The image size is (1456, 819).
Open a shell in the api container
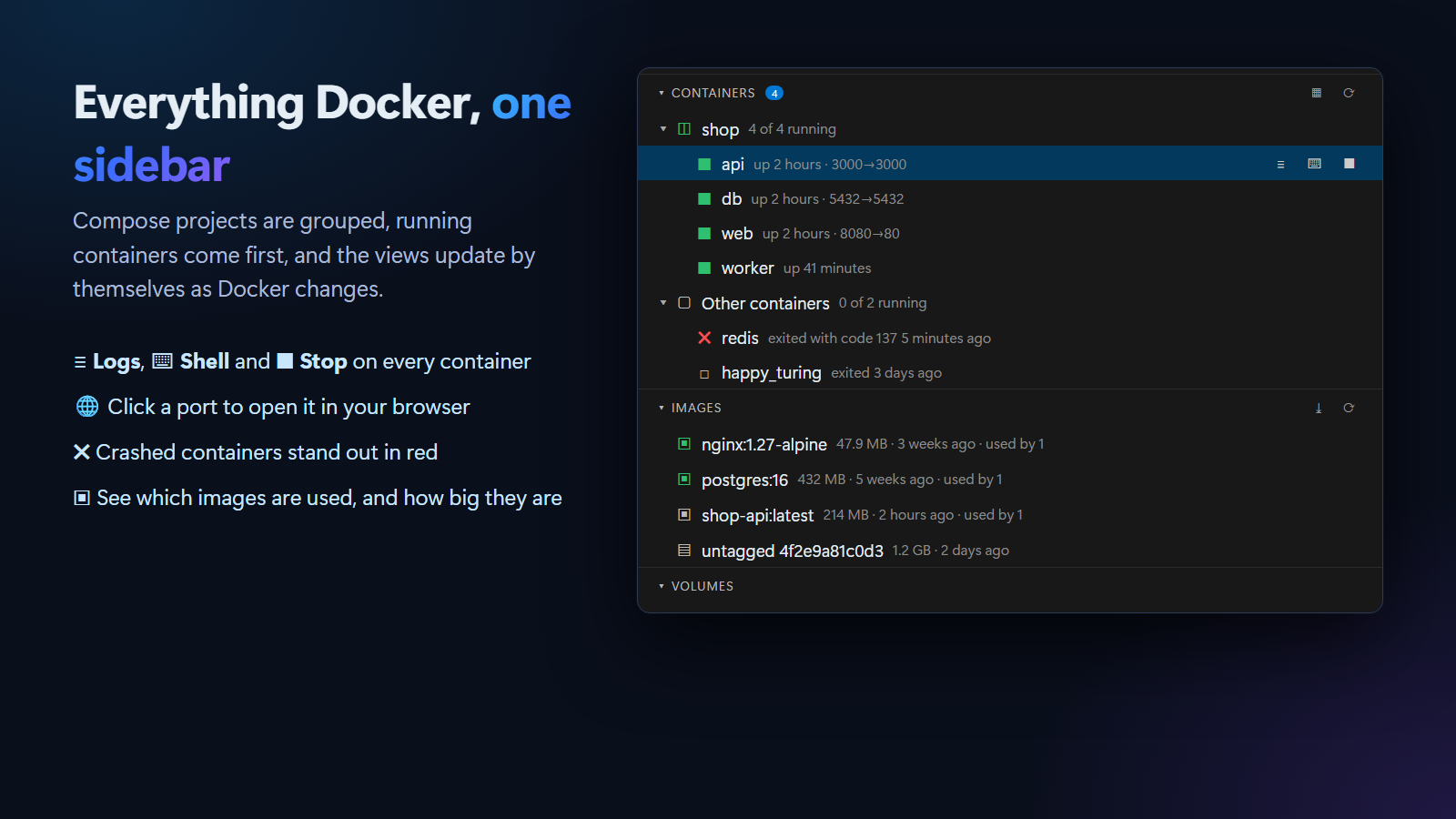point(1314,164)
